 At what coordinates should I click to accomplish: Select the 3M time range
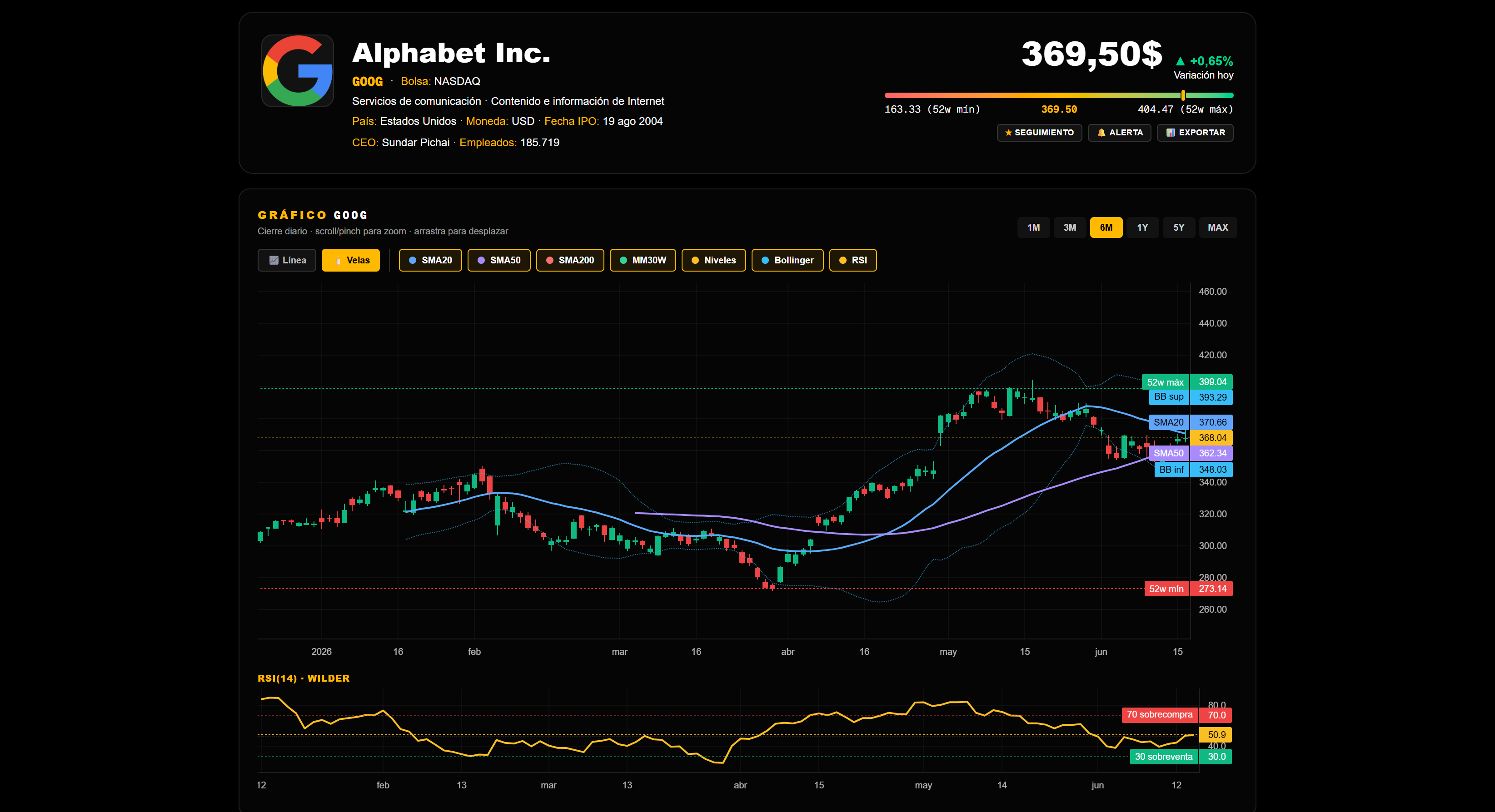tap(1070, 228)
